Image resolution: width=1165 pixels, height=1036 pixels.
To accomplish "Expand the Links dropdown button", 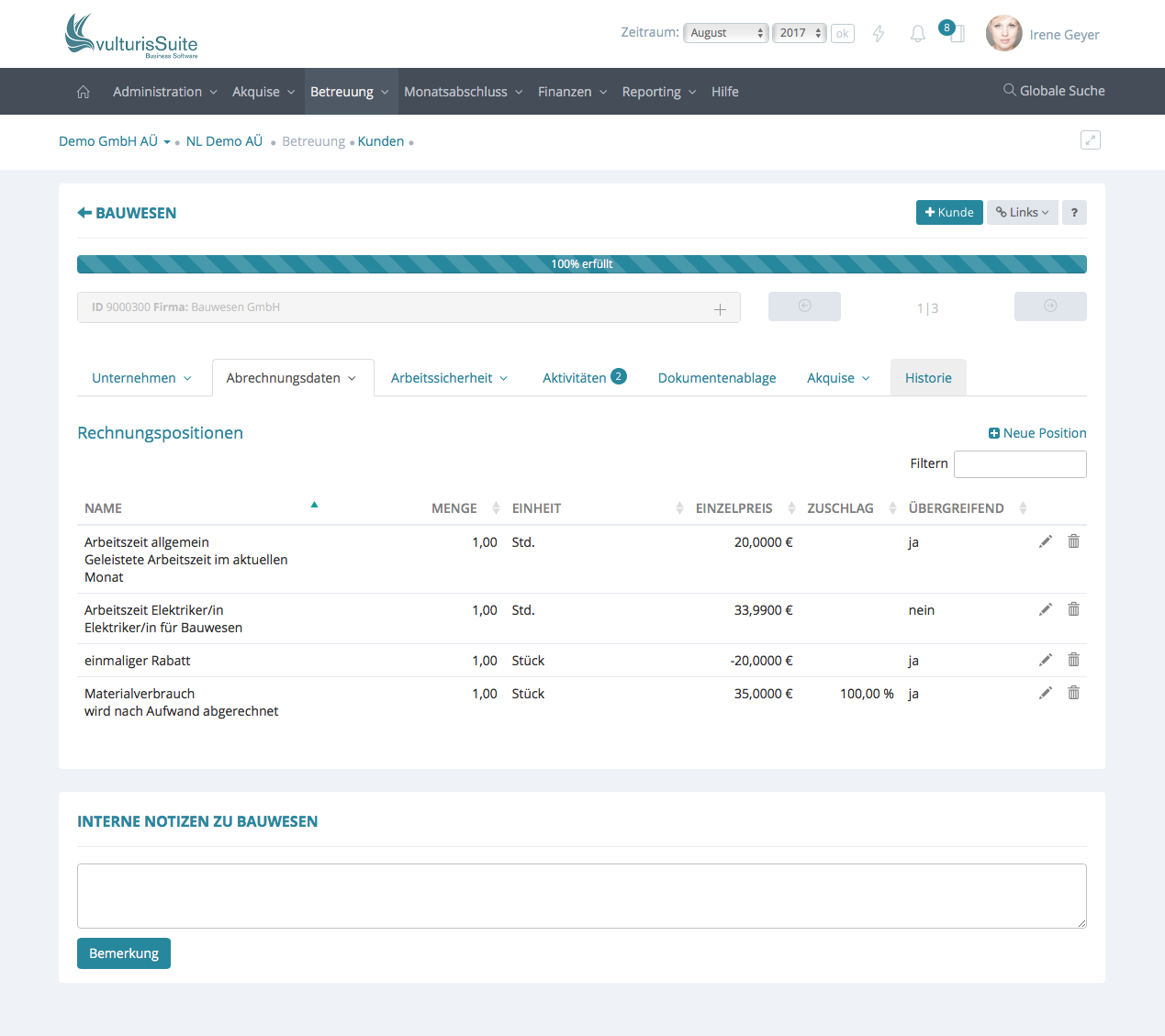I will pos(1022,213).
